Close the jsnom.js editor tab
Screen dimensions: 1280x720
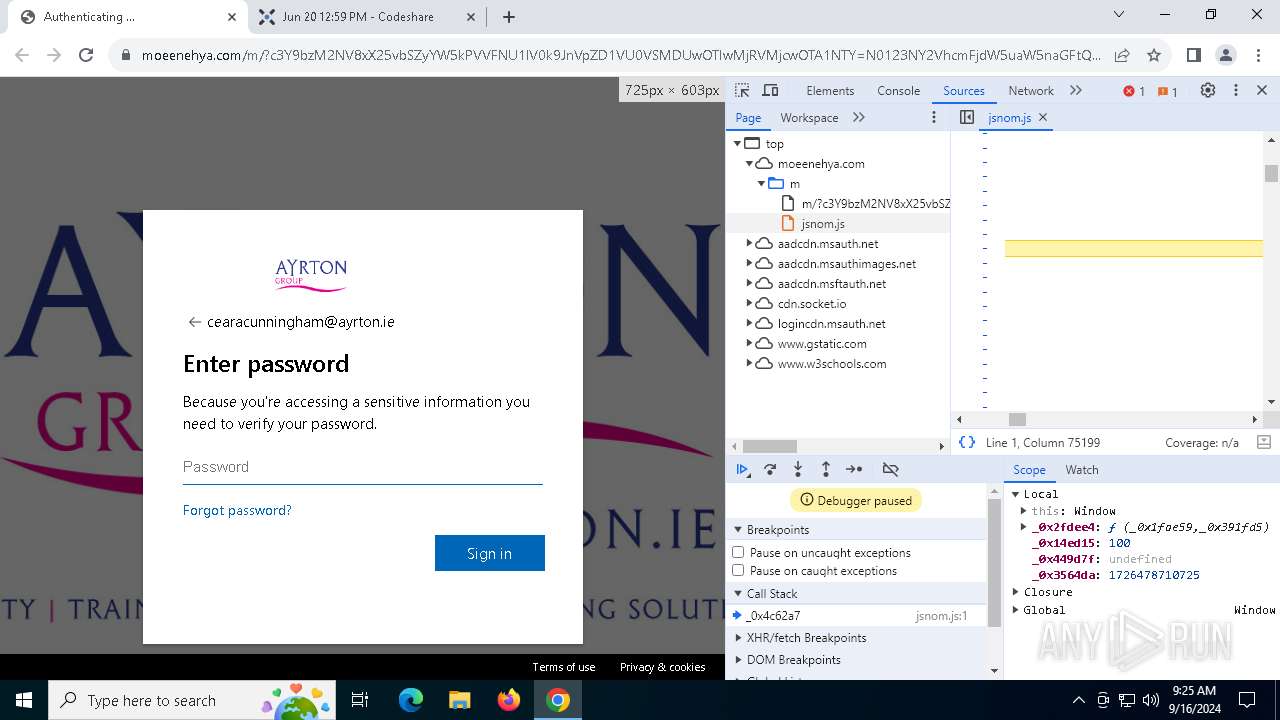1043,117
